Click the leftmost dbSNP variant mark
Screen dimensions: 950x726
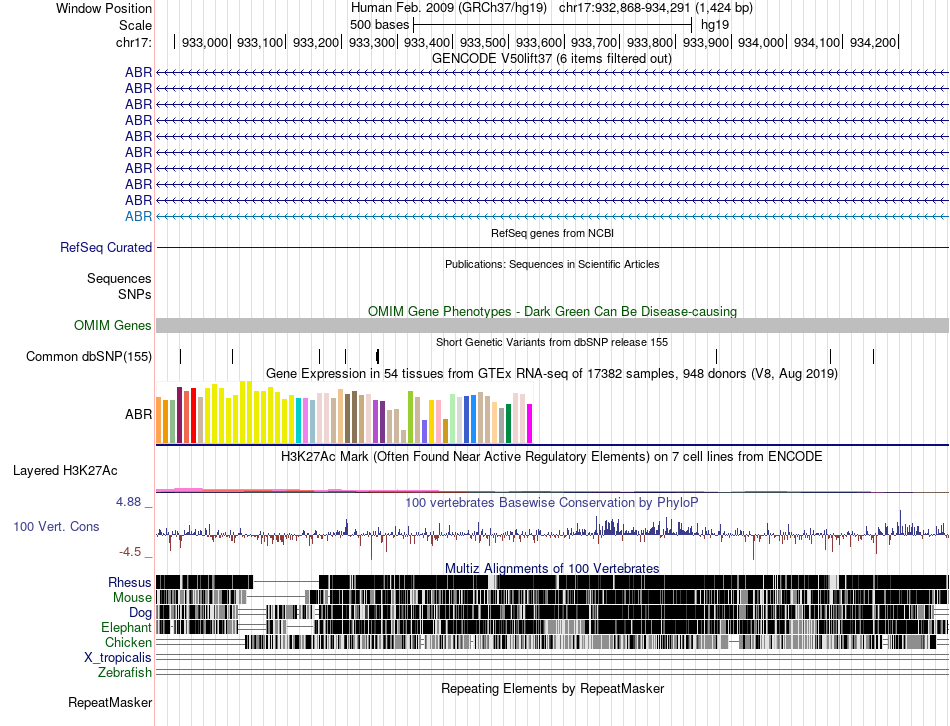point(180,356)
